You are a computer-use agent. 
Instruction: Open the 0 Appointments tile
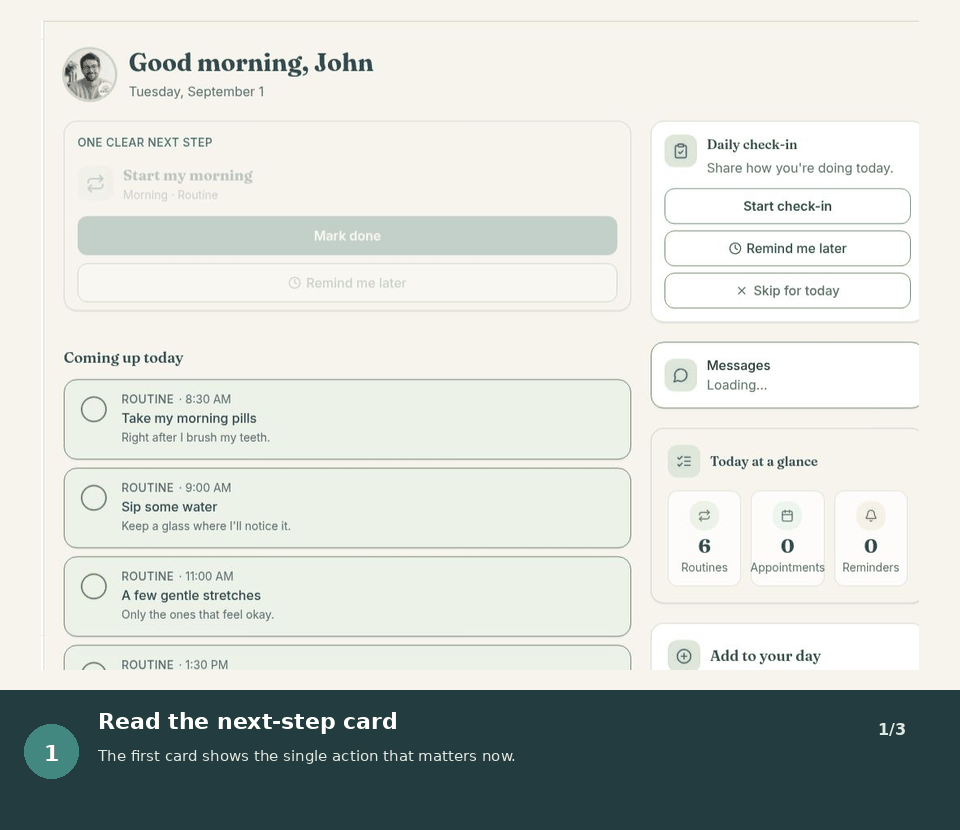tap(787, 539)
